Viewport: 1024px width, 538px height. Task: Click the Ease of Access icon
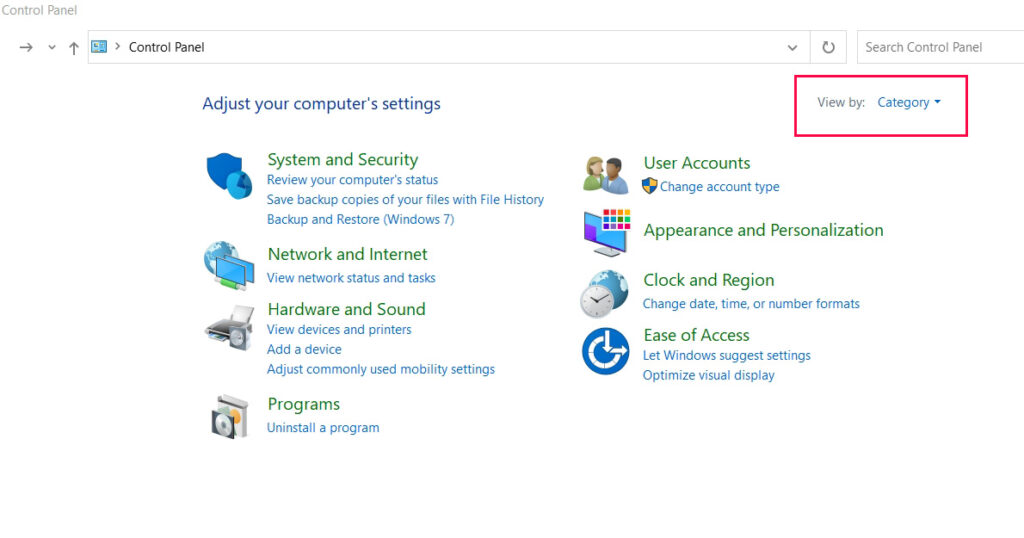605,351
